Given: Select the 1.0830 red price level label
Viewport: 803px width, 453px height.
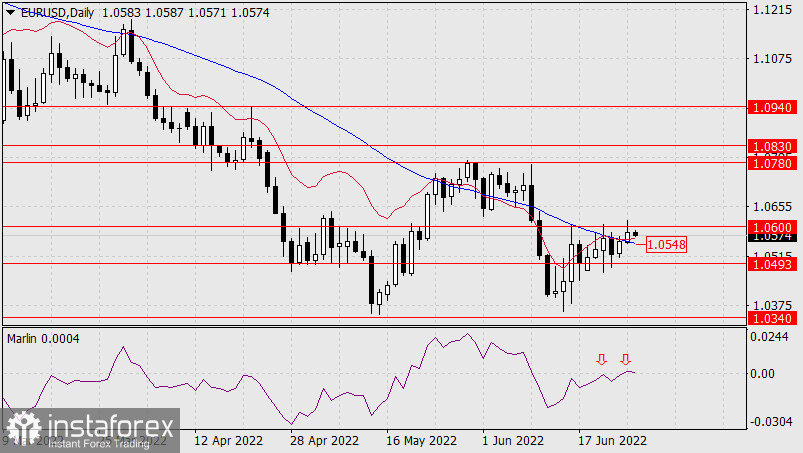Looking at the screenshot, I should point(773,147).
